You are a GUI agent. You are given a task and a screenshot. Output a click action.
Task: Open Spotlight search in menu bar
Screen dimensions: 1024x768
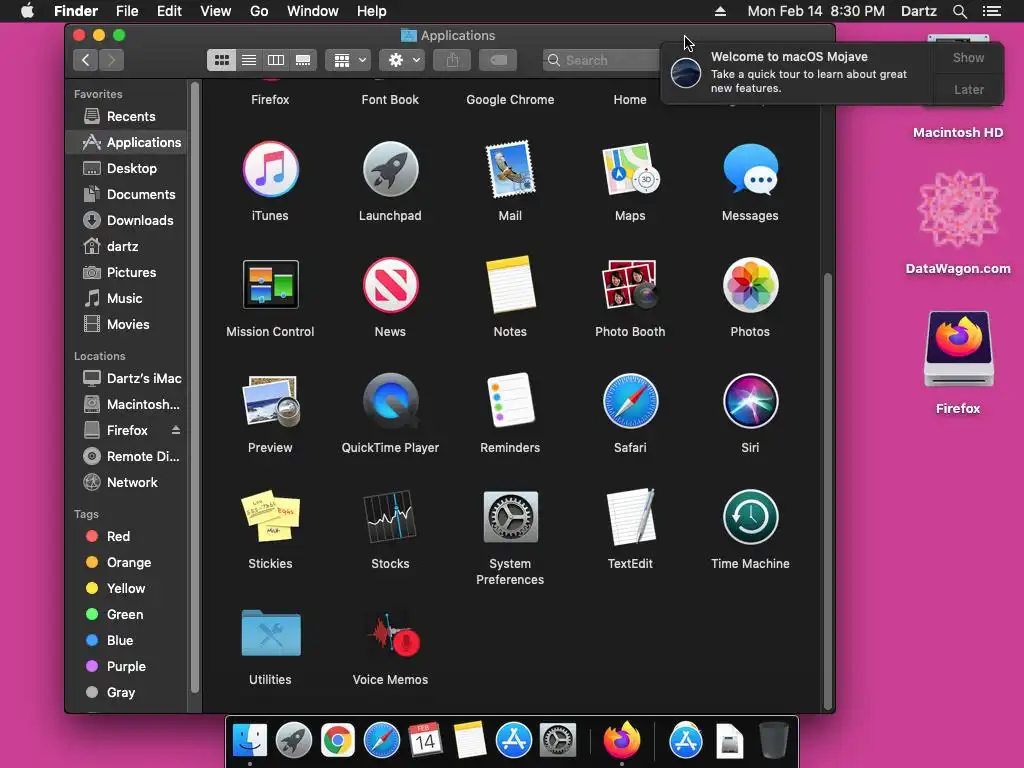[959, 11]
